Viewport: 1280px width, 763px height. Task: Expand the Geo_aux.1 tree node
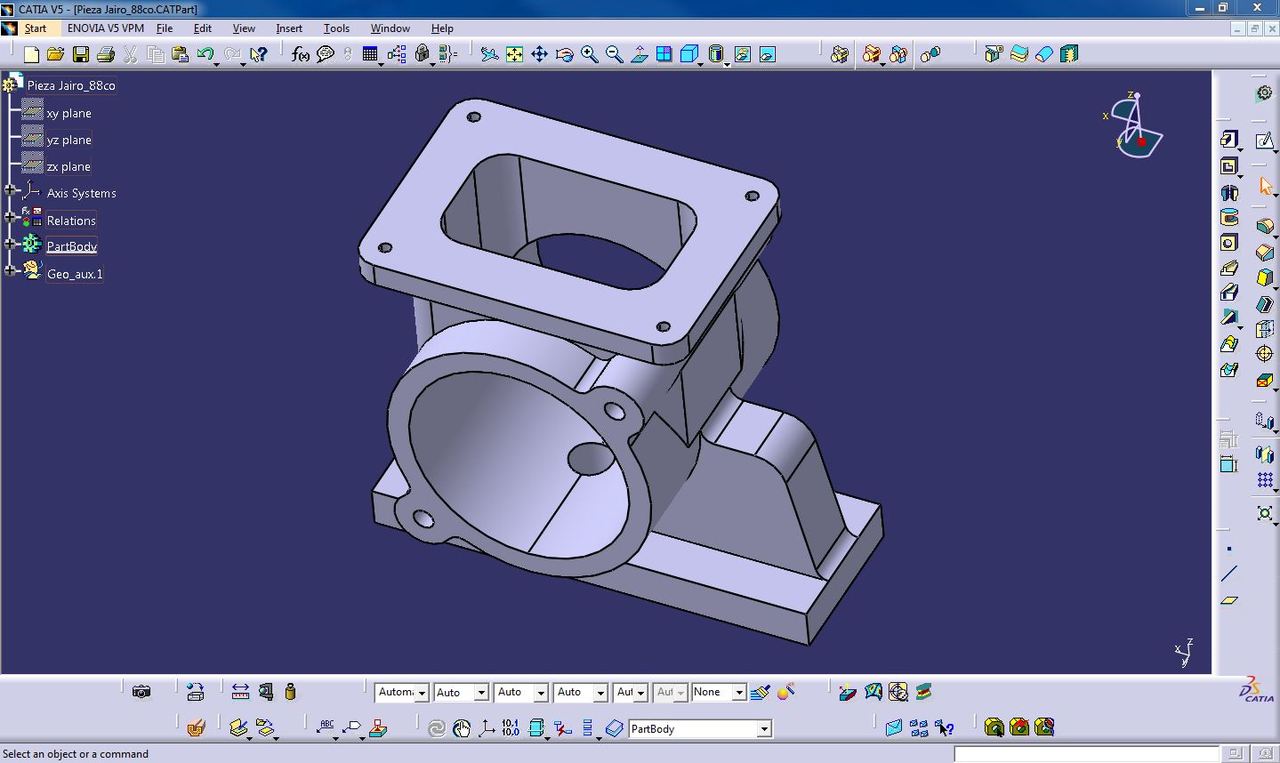tap(11, 270)
